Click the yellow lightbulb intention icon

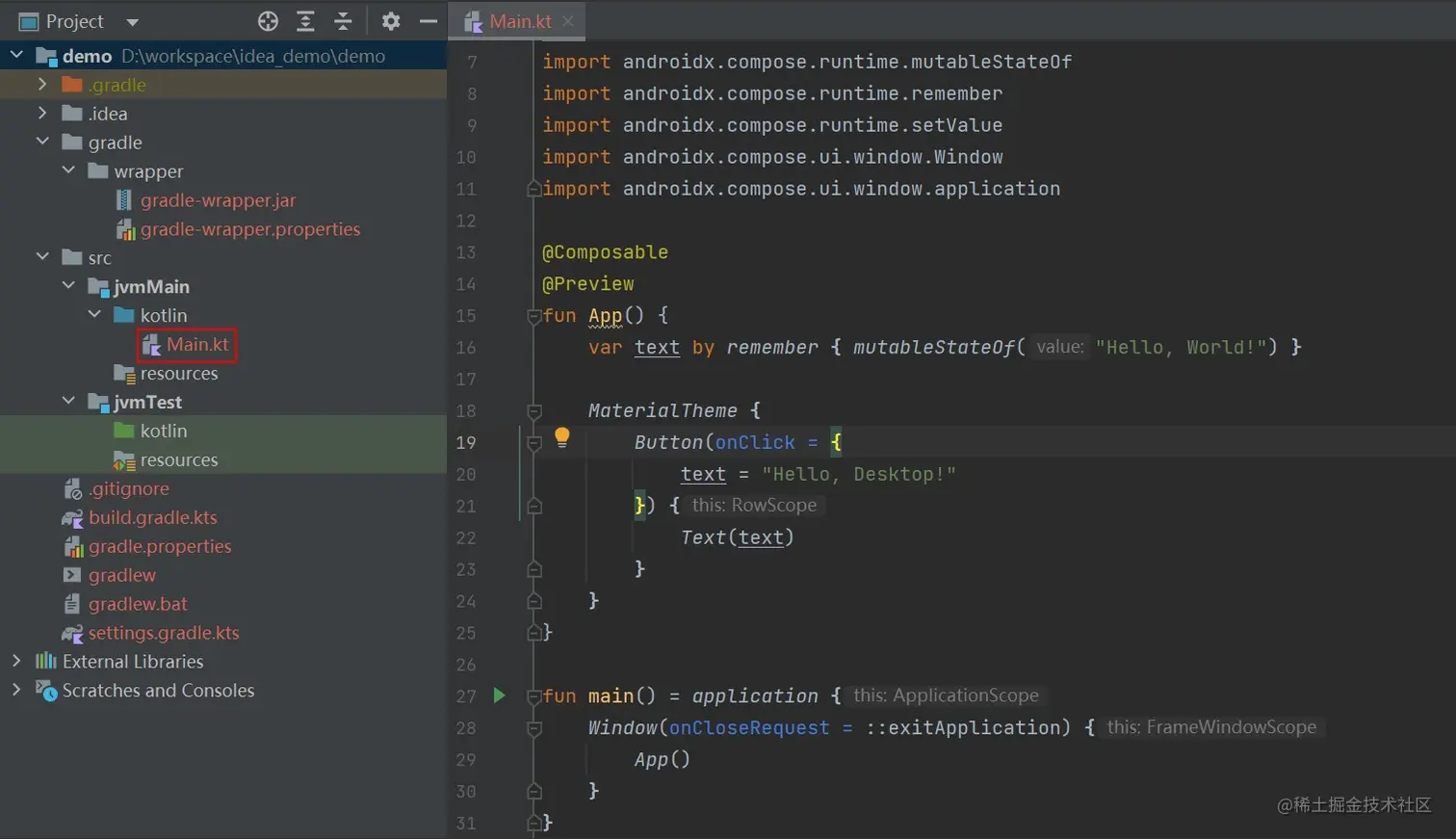click(x=562, y=438)
